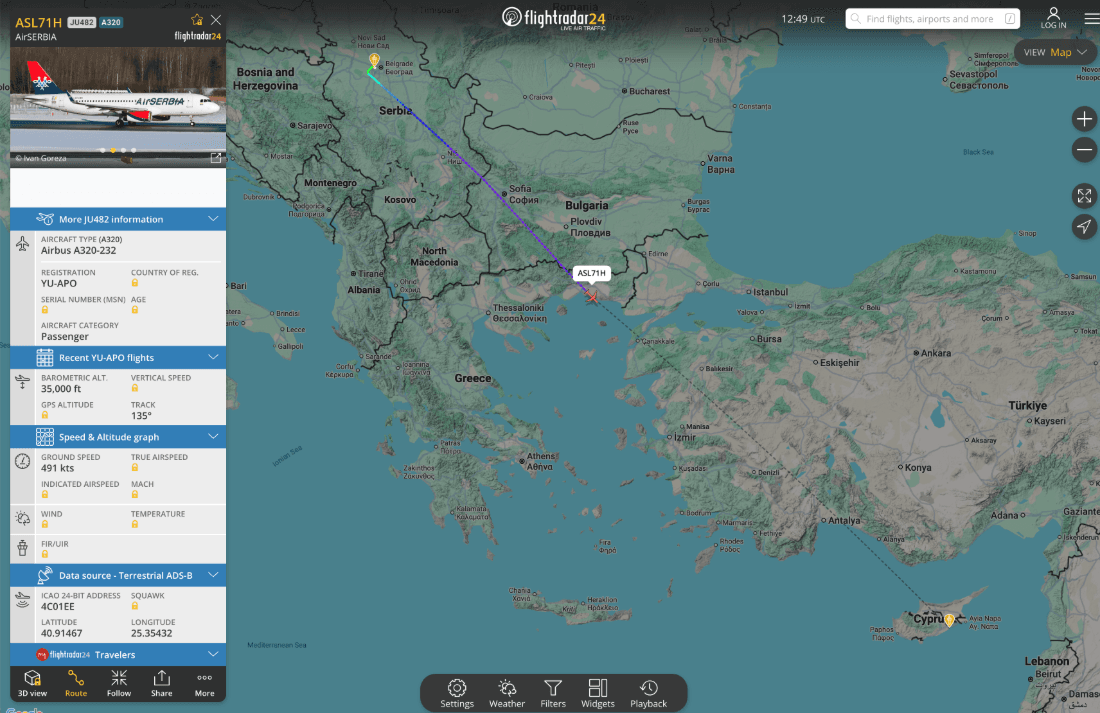Click the registration YU-APO value
The height and width of the screenshot is (713, 1100).
tap(59, 284)
